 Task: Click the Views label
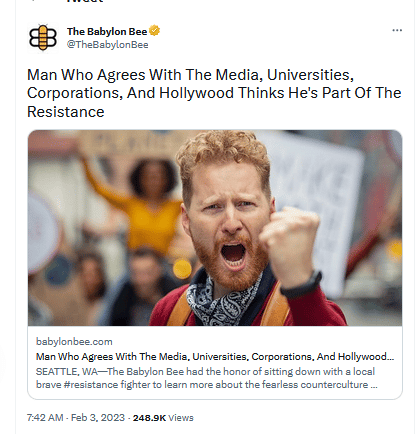point(181,418)
